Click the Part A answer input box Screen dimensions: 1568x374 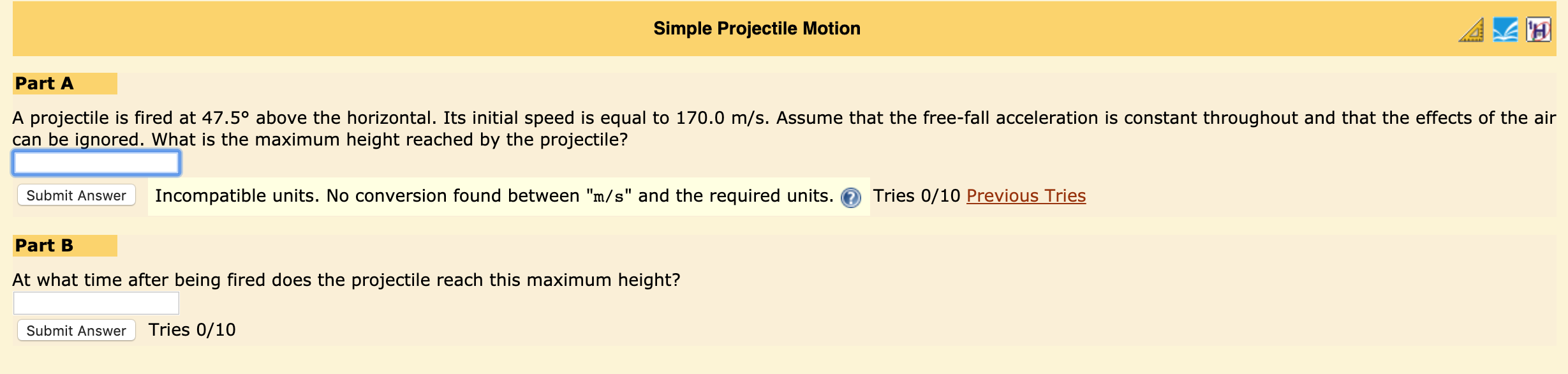[96, 163]
